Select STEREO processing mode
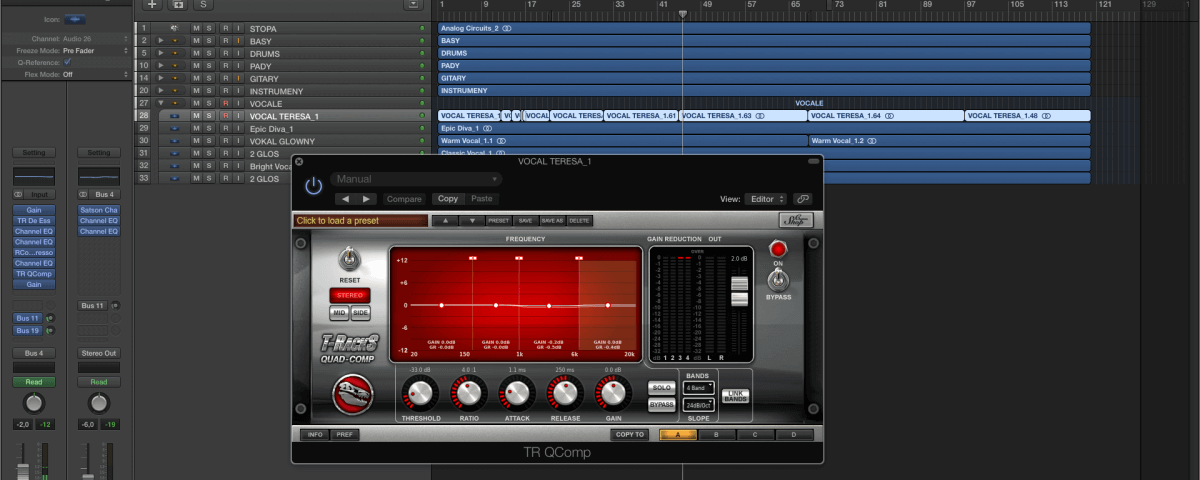 click(x=350, y=295)
